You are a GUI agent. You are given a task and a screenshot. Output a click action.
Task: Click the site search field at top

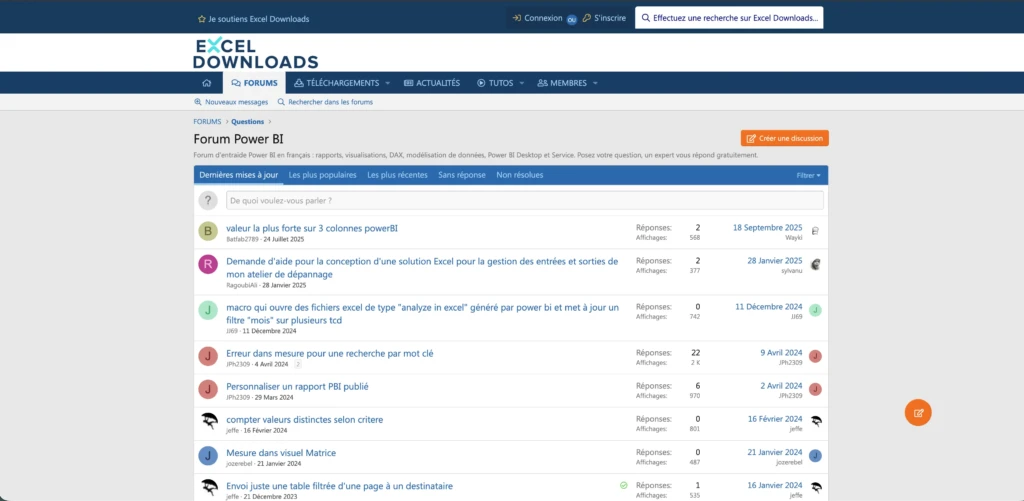(729, 18)
